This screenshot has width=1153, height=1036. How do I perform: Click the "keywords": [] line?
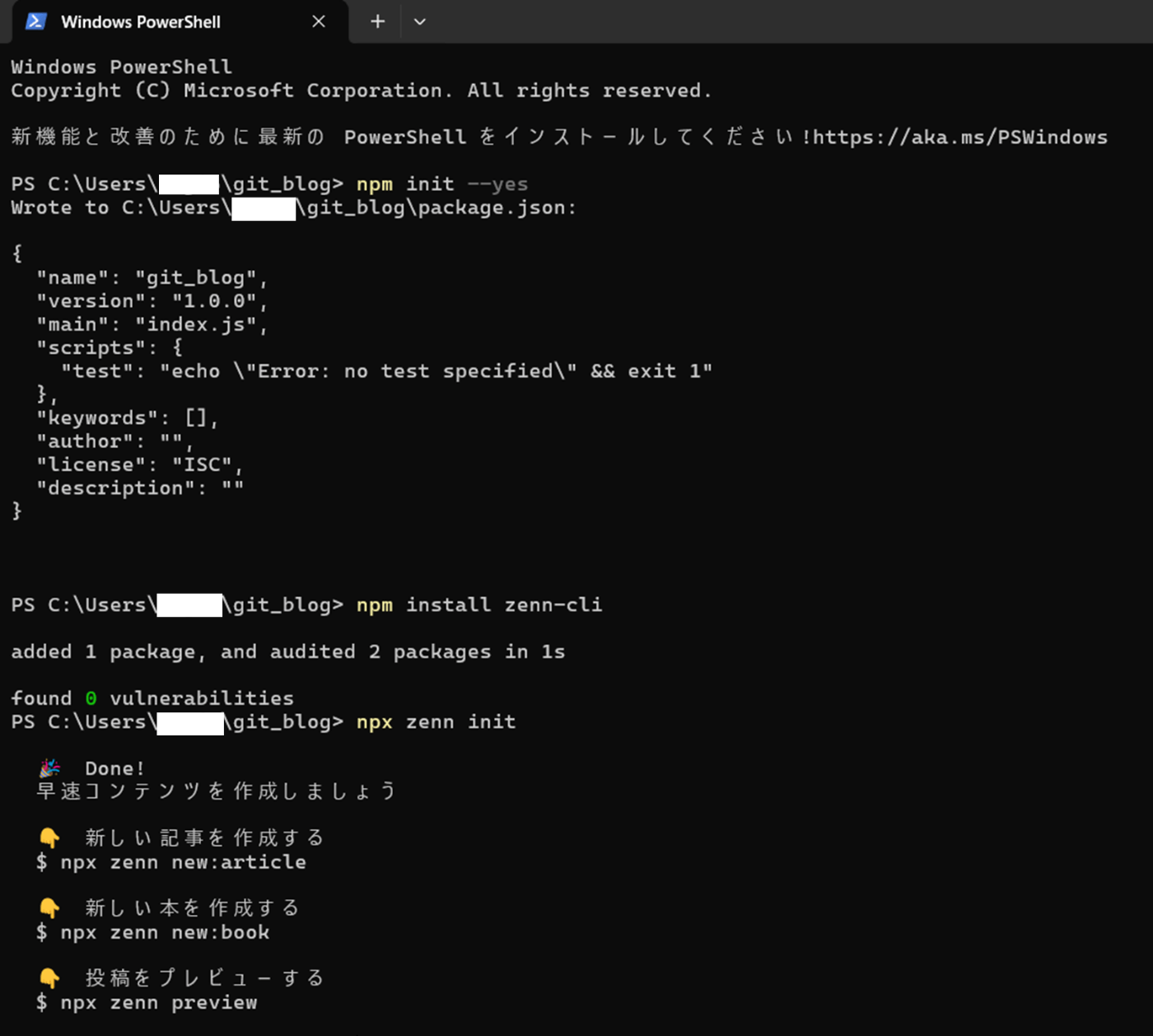(128, 418)
